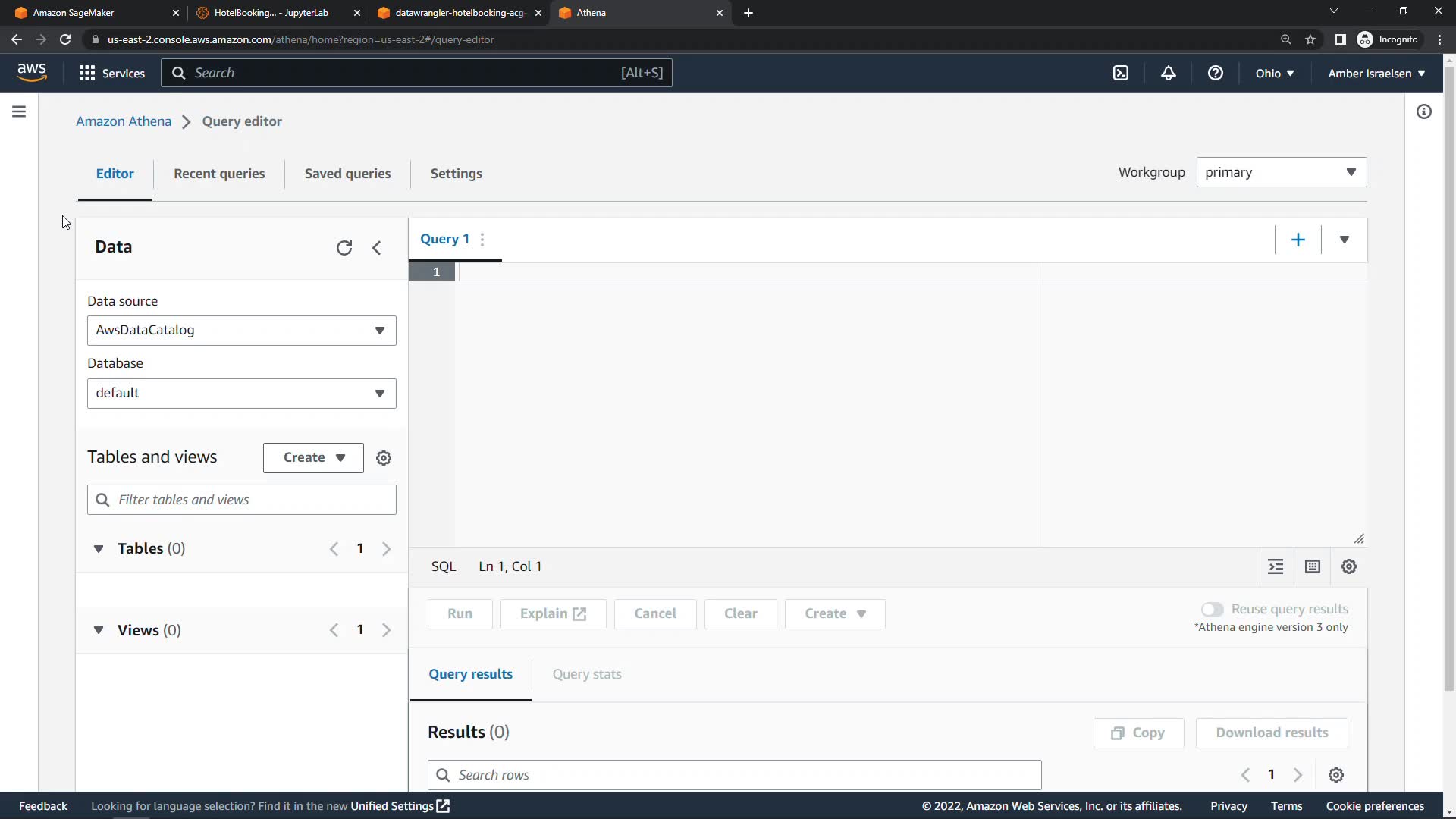
Task: Open the Database dropdown
Action: click(241, 394)
